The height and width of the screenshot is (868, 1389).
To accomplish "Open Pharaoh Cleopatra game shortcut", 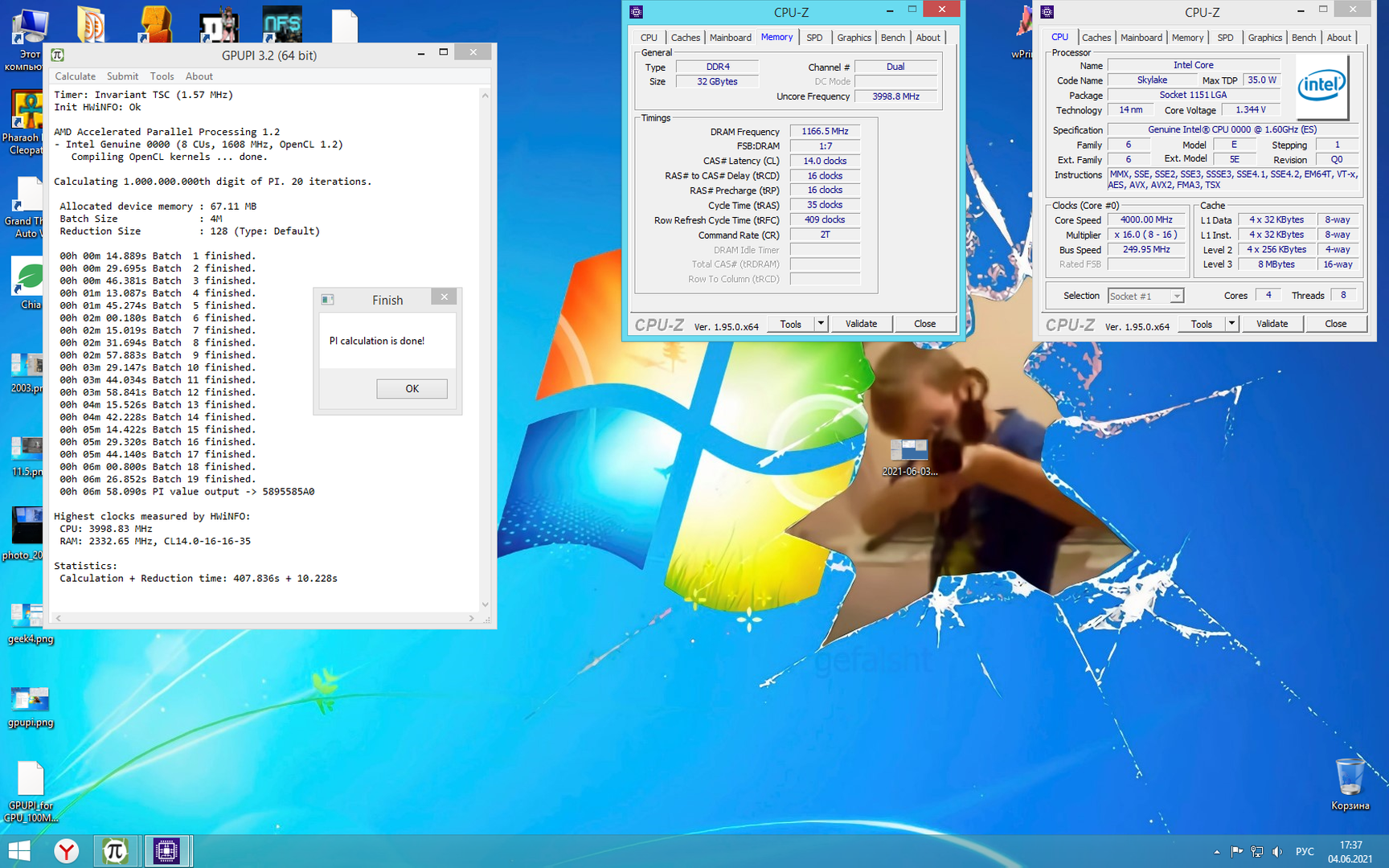I will 26,122.
